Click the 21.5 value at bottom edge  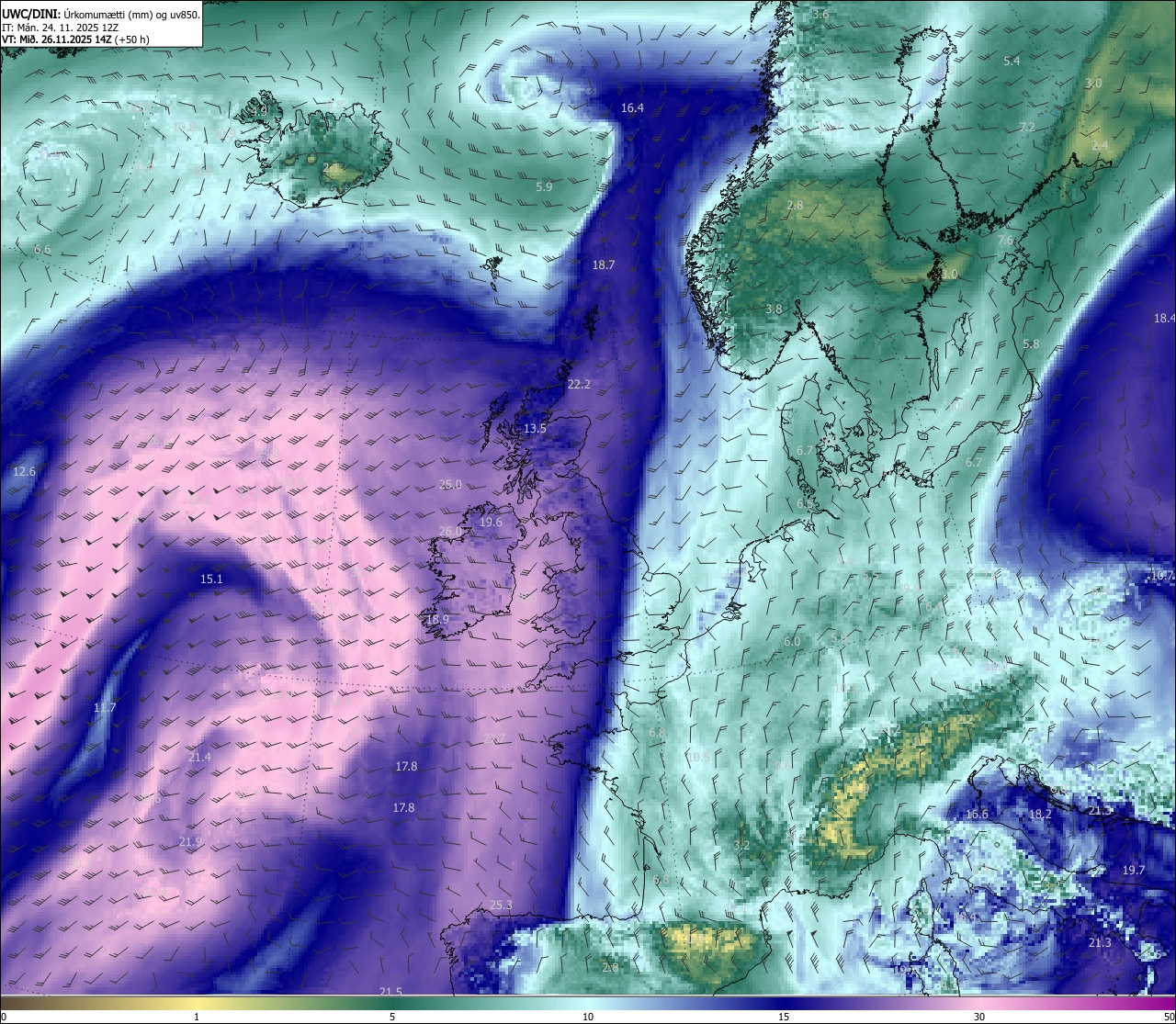pos(390,991)
